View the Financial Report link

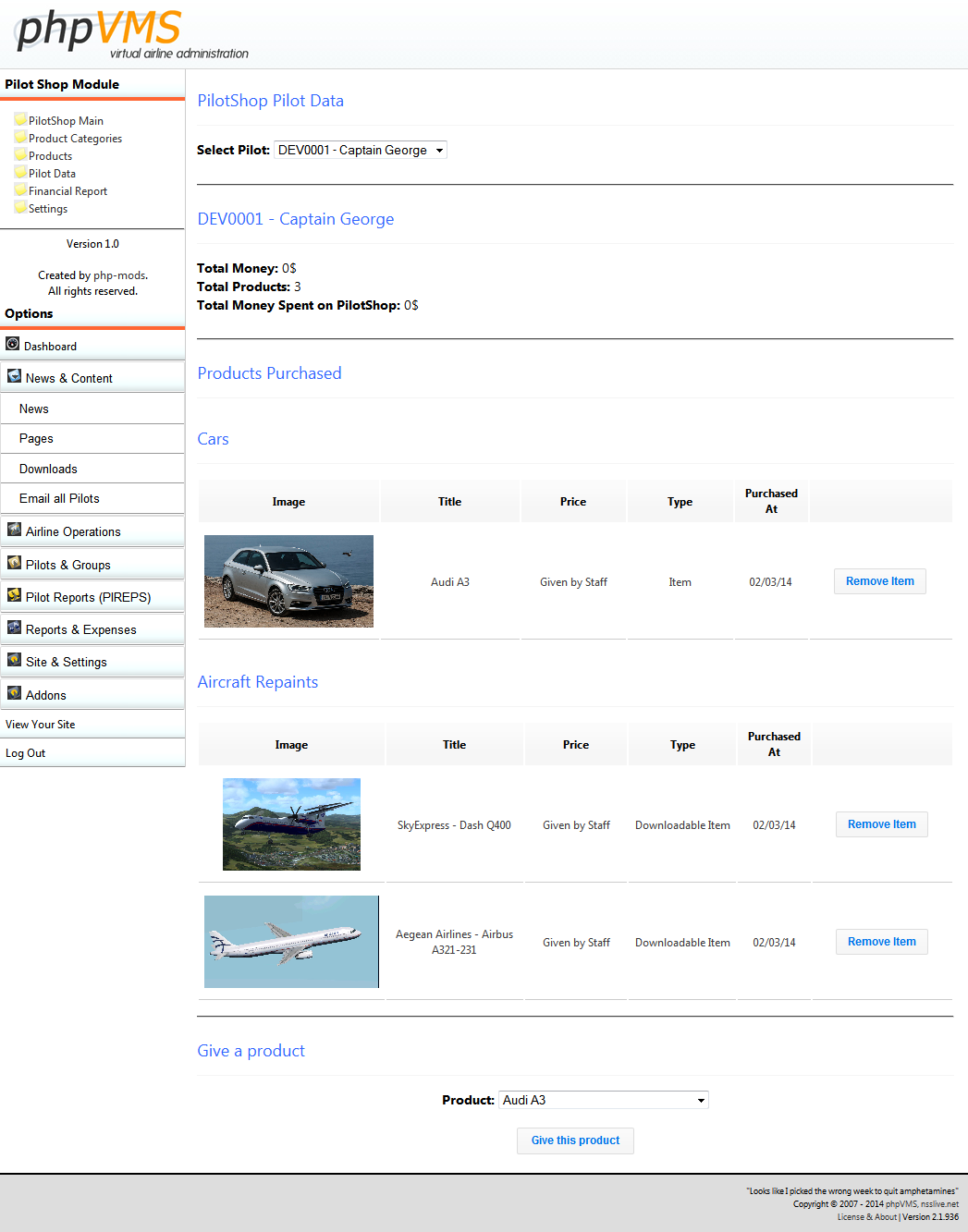(x=67, y=191)
